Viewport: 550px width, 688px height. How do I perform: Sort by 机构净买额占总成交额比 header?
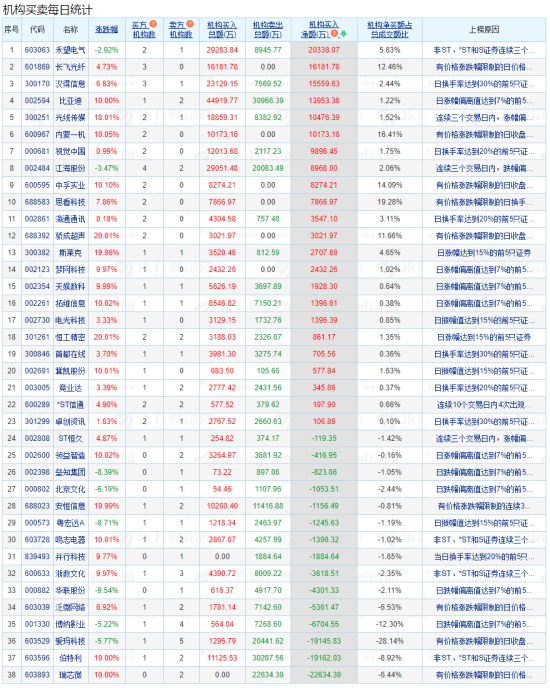(390, 29)
